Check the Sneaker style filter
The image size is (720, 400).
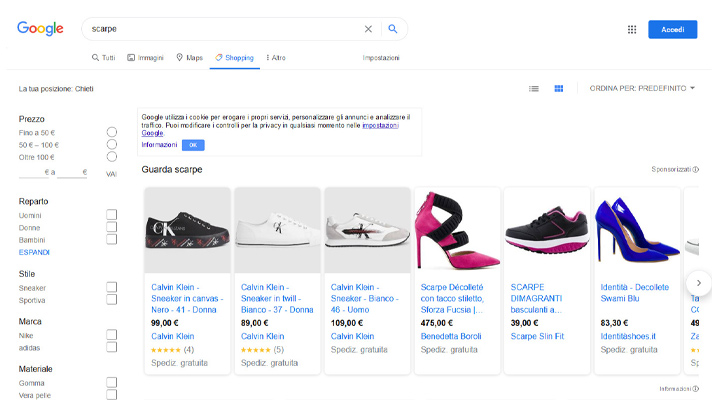pyautogui.click(x=112, y=287)
